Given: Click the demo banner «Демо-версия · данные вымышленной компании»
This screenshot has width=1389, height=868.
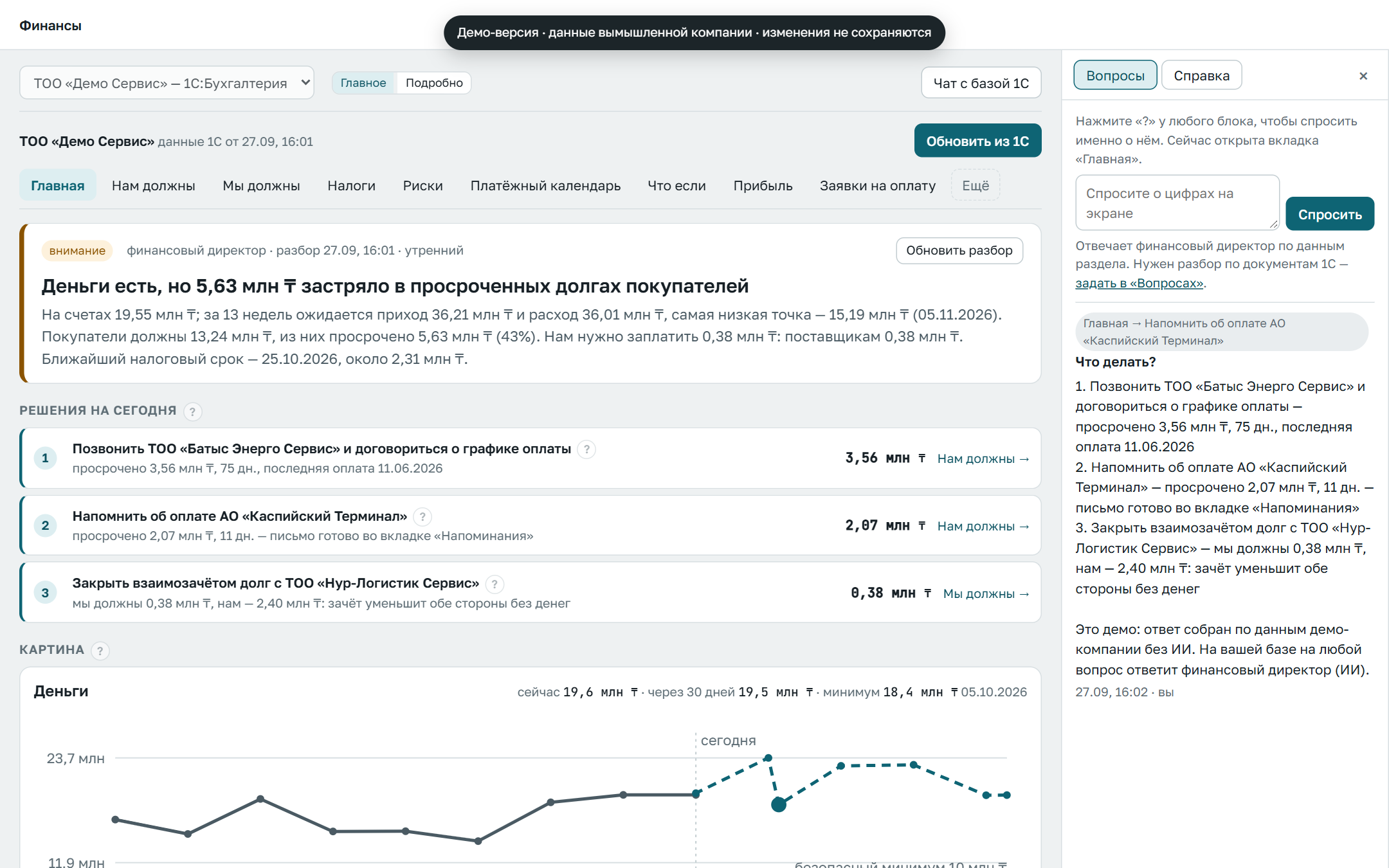Looking at the screenshot, I should [x=694, y=33].
